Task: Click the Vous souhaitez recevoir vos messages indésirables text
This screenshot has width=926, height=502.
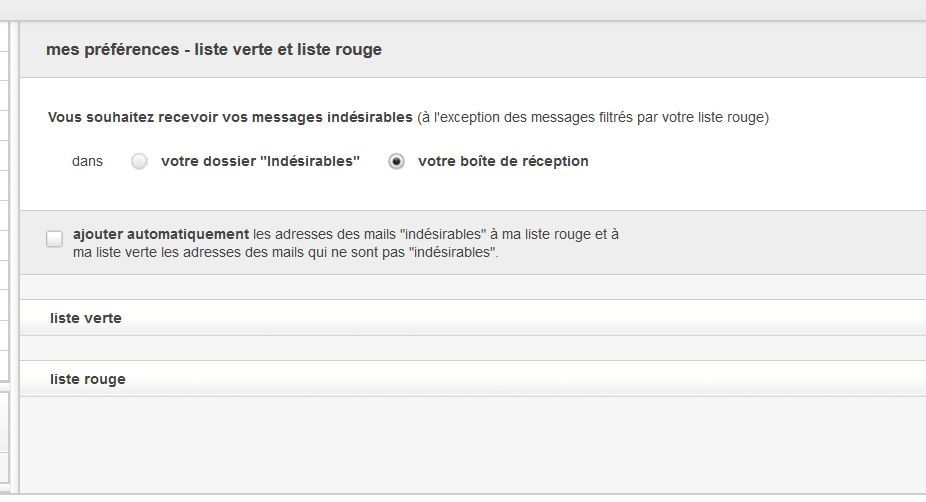Action: click(230, 117)
